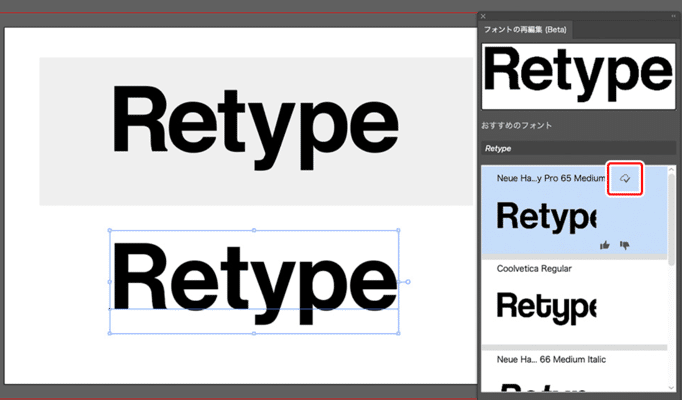Click the thumbs down icon for Neue Haas 65 Medium

tap(625, 245)
